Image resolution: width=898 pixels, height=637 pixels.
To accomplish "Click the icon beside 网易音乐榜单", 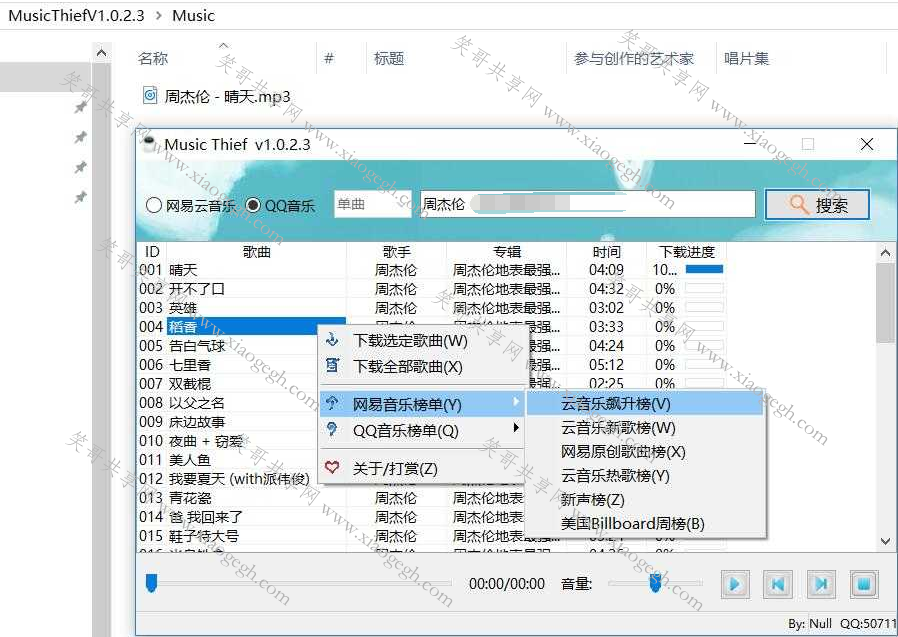I will (332, 404).
